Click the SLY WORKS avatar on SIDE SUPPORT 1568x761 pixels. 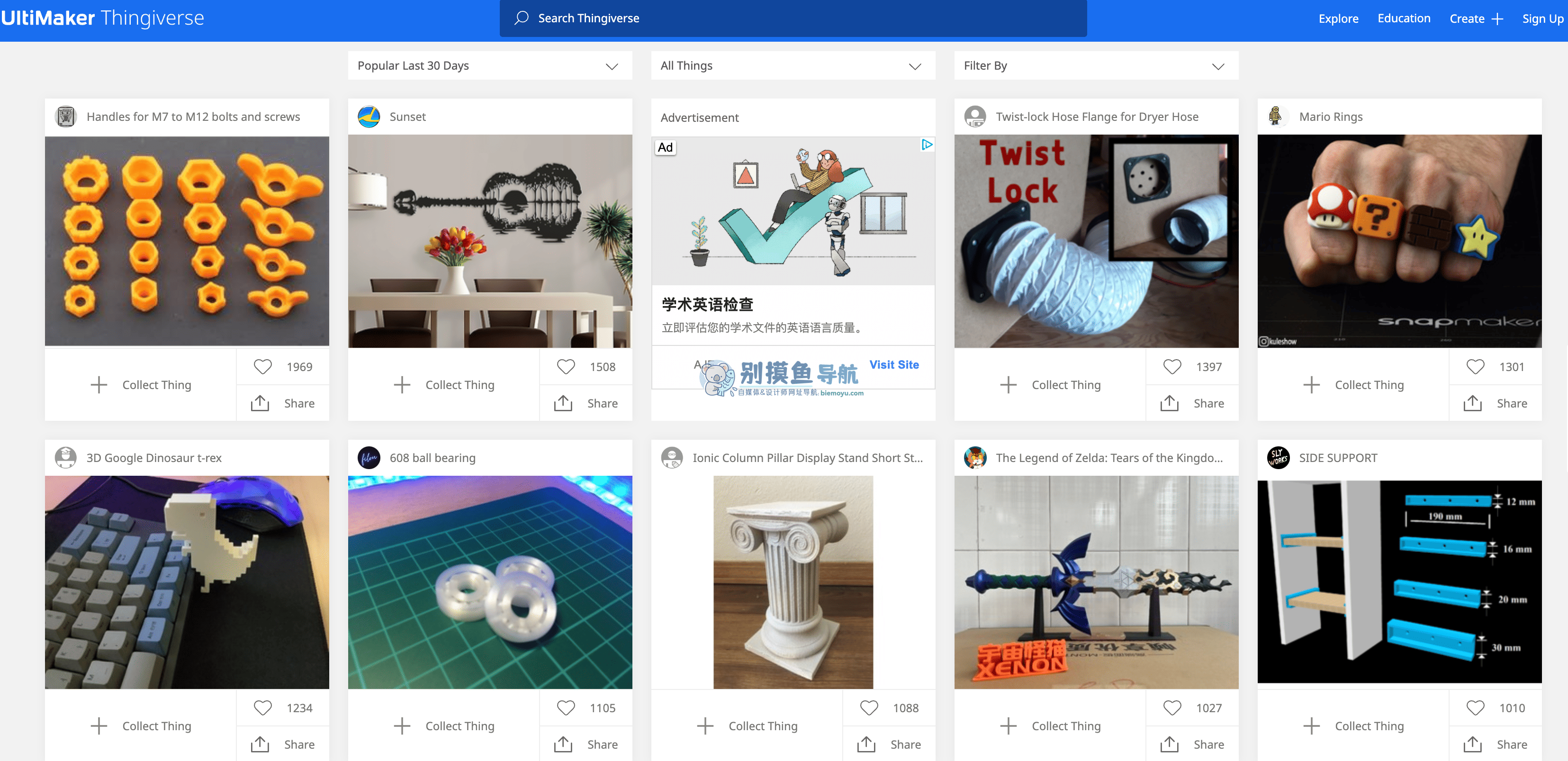coord(1278,457)
